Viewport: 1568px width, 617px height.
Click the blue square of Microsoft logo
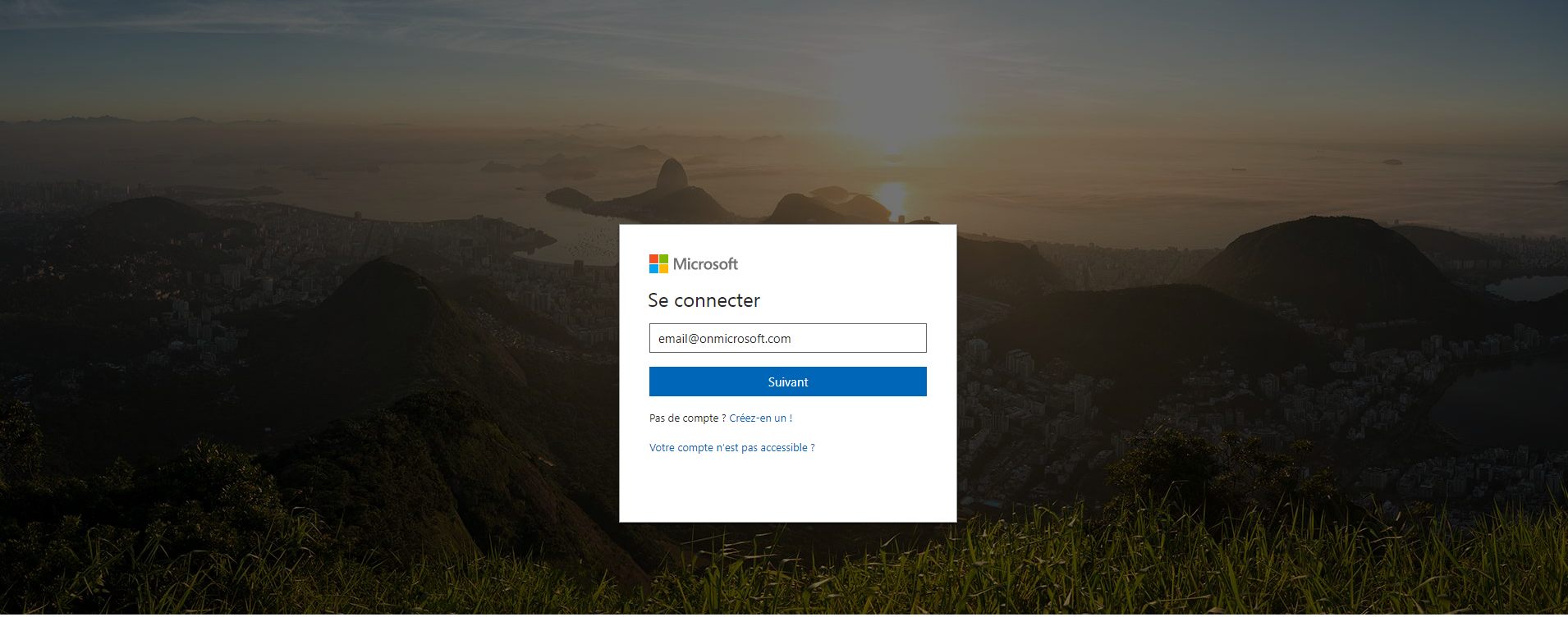[653, 268]
